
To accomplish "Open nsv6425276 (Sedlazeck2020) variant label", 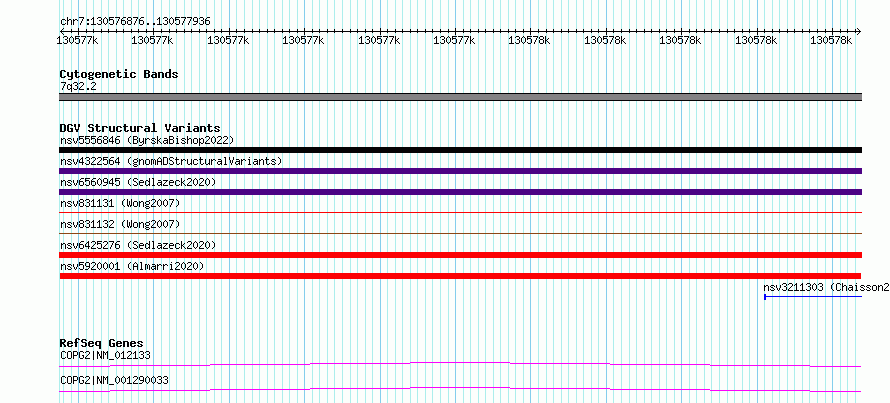I will (x=138, y=245).
